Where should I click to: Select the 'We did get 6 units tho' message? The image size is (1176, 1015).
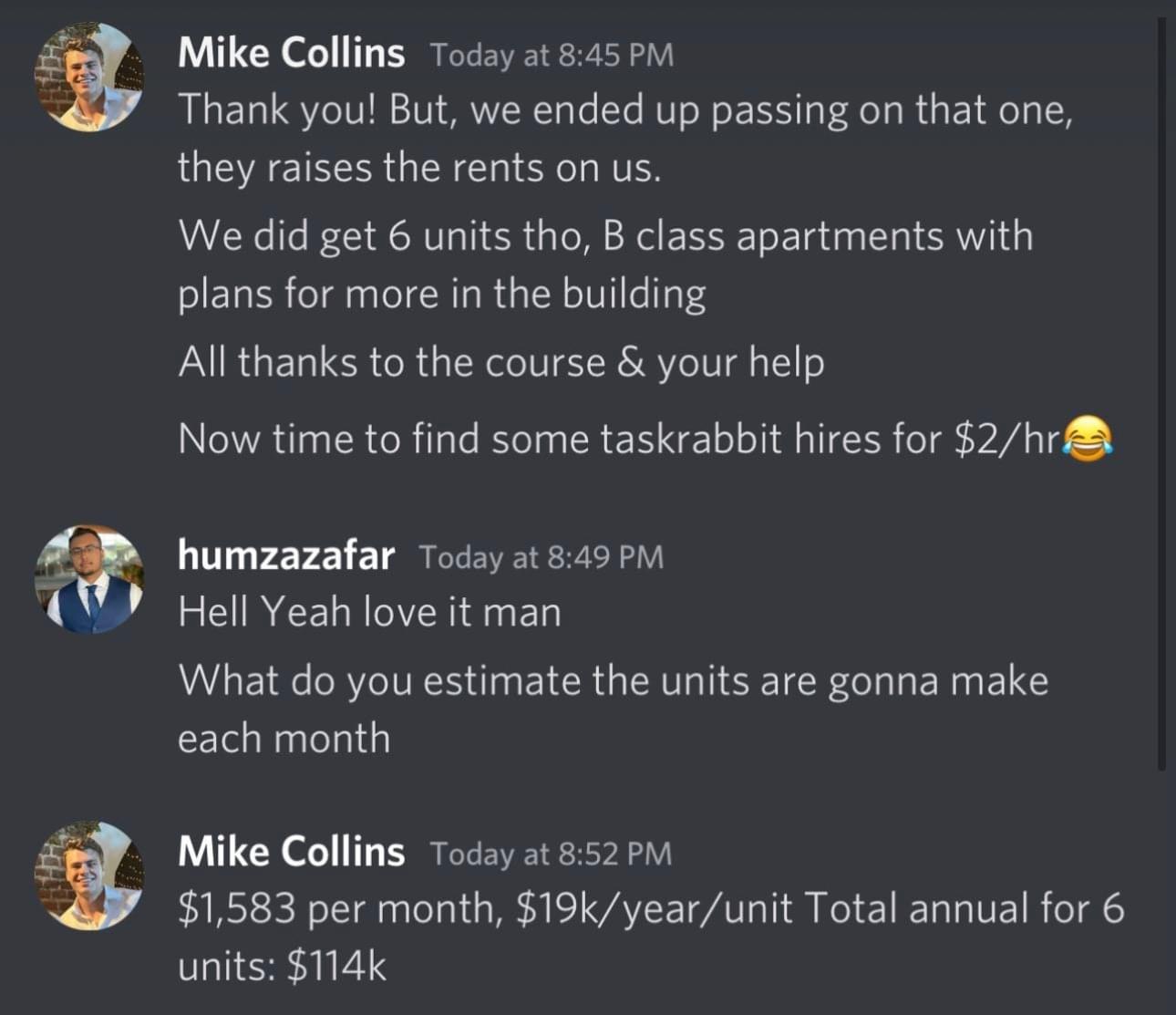click(604, 264)
